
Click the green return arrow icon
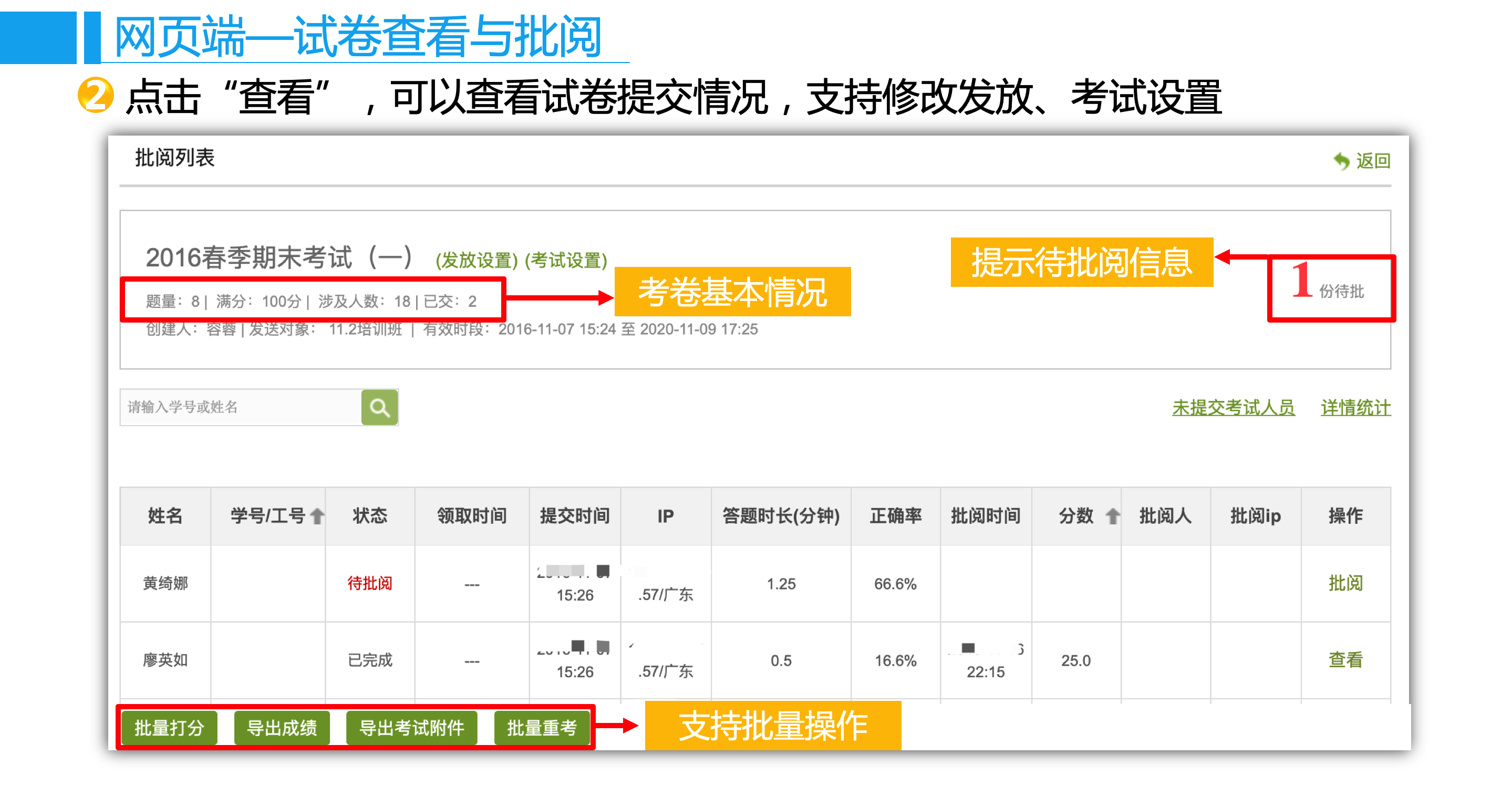click(1341, 161)
